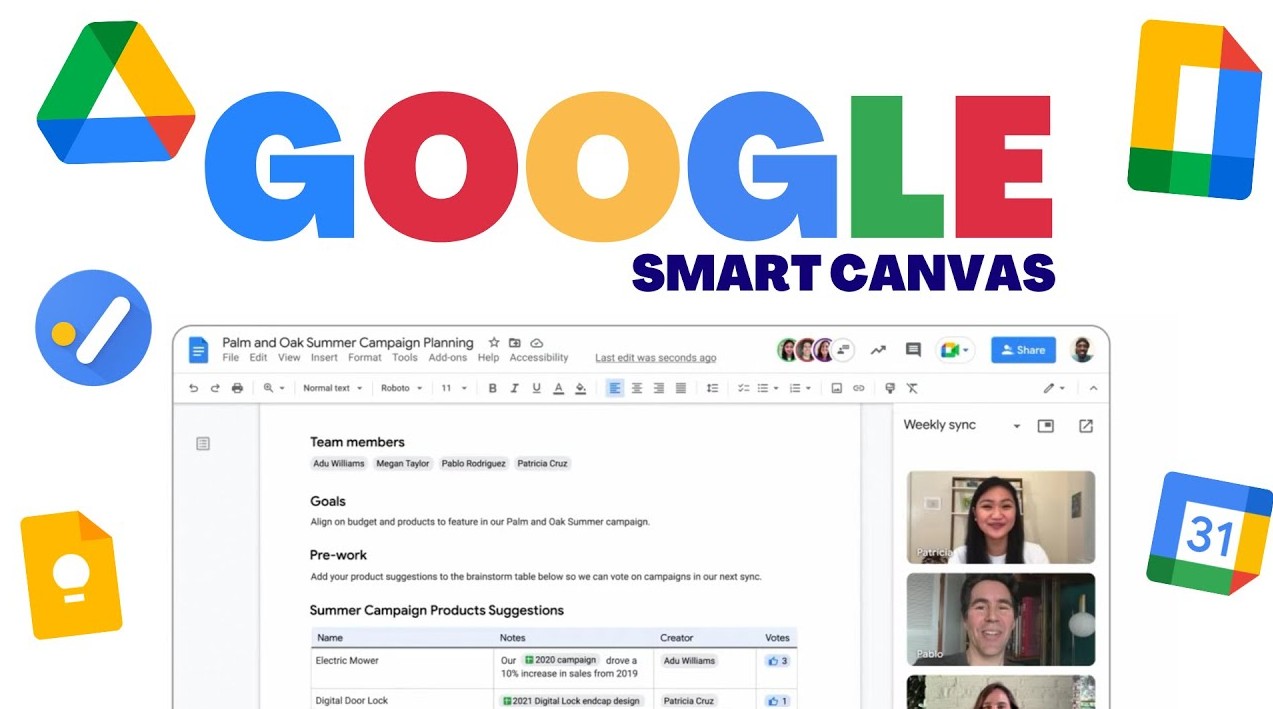Screen dimensions: 1273x709
Task: Pop out the Weekly sync call
Action: coord(1085,426)
